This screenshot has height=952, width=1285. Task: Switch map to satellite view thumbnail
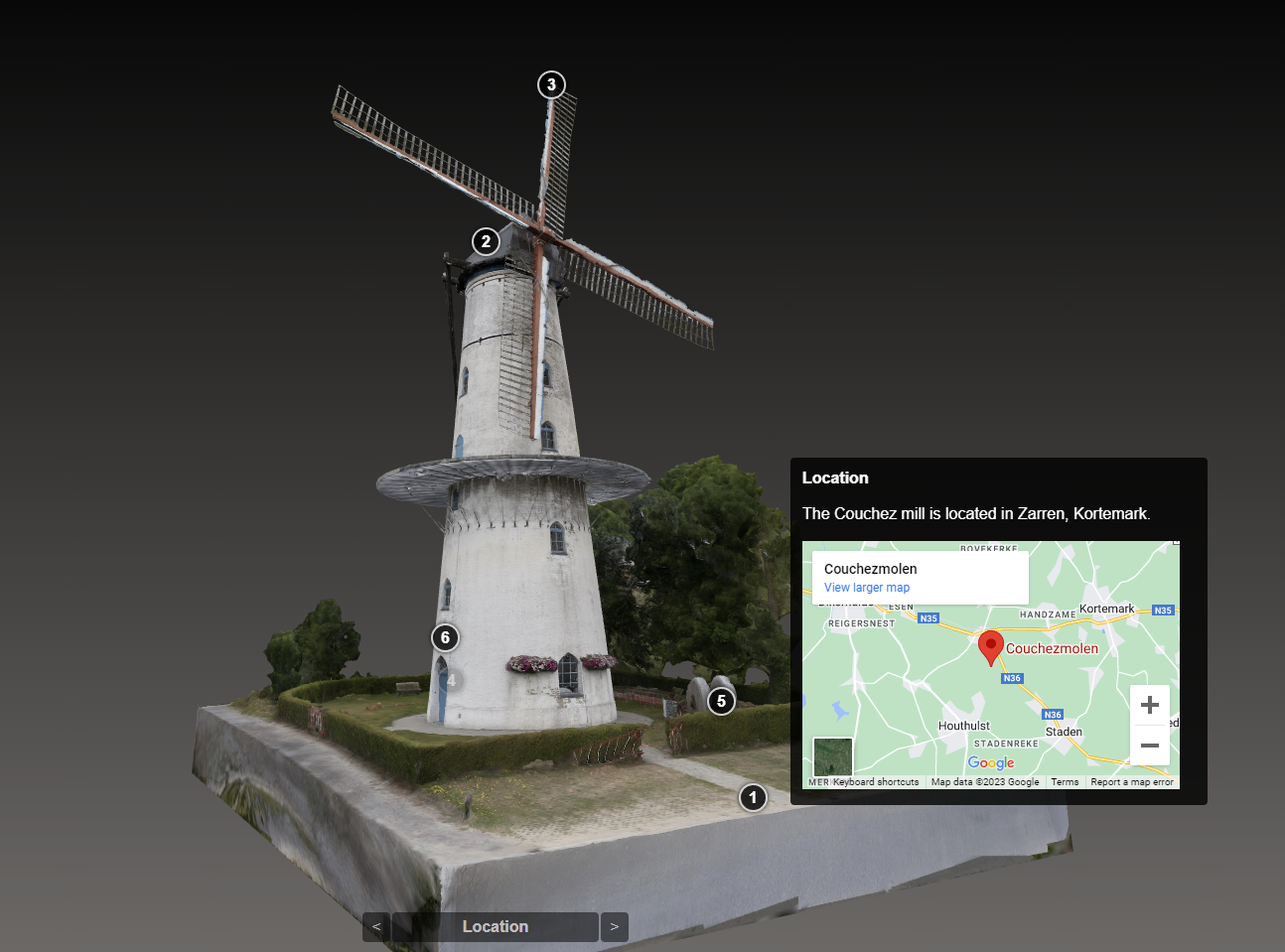pos(832,757)
